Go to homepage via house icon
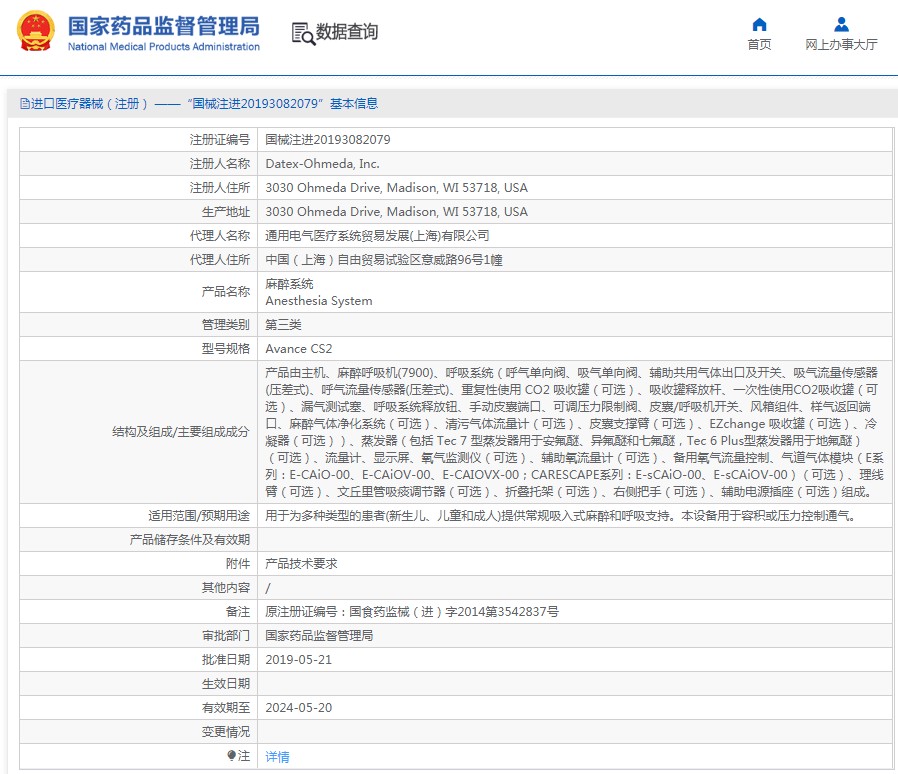The image size is (898, 774). (x=759, y=24)
